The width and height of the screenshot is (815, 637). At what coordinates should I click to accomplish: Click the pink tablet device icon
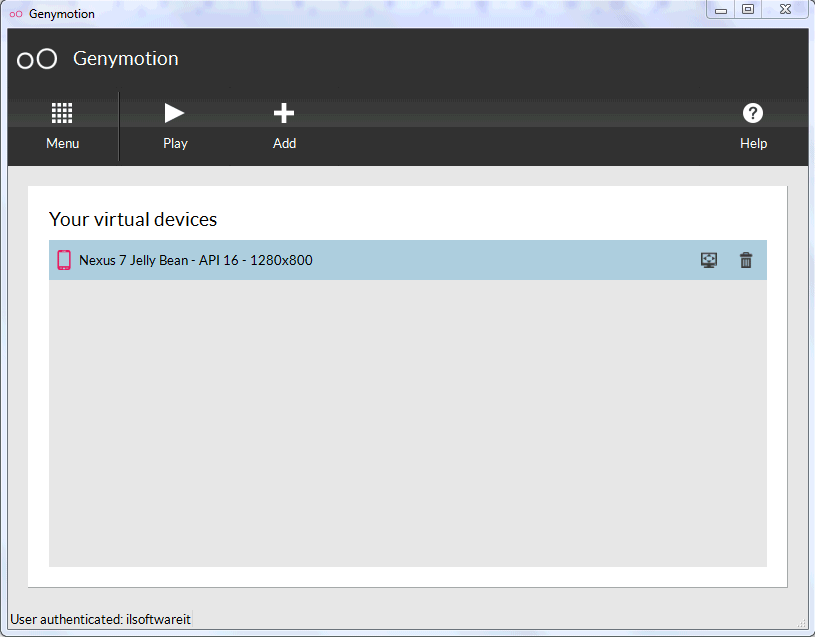(x=64, y=260)
